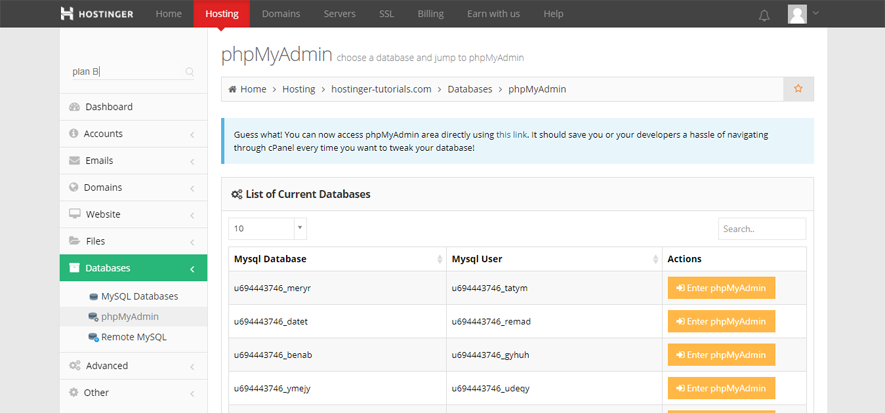
Task: Select cell u694443746_remad
Action: [554, 321]
